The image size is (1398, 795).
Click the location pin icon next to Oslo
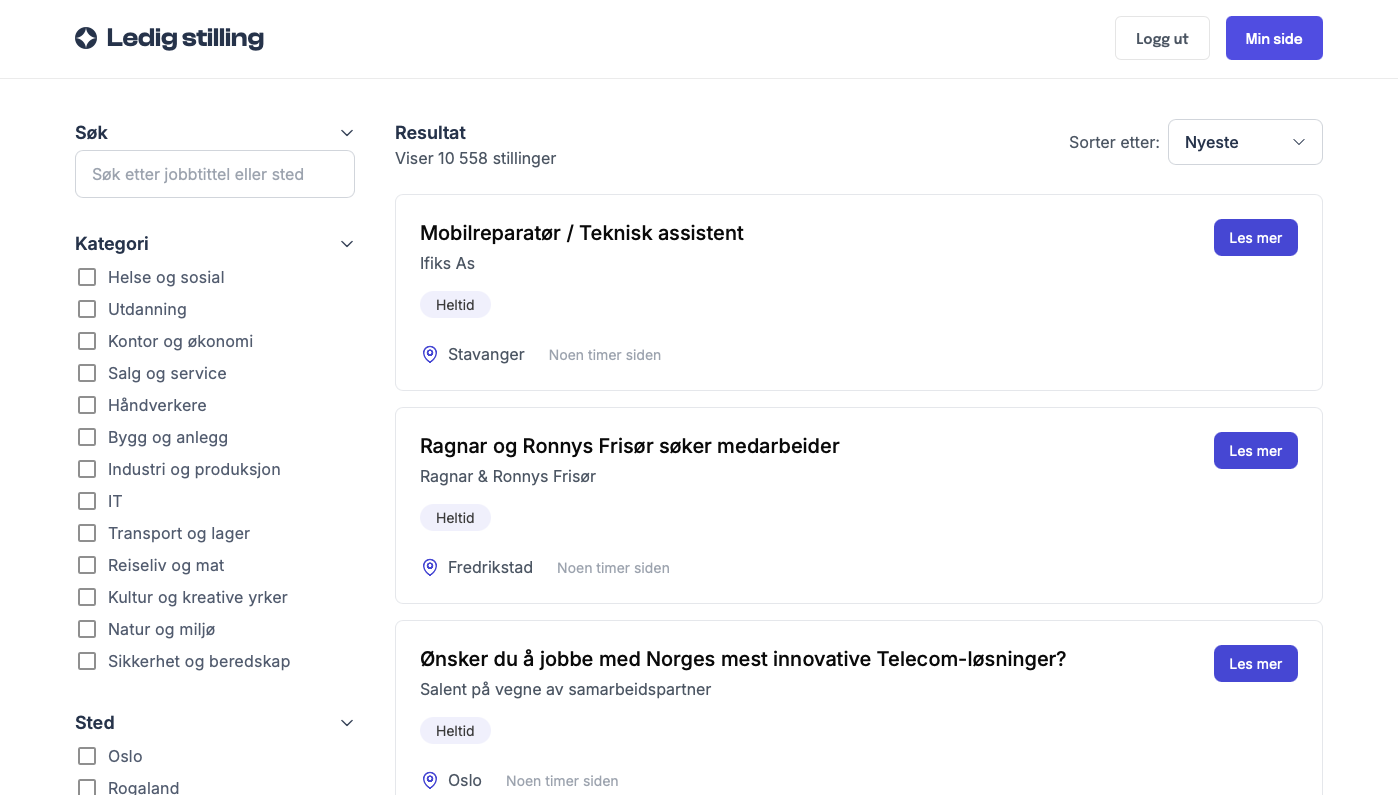click(x=430, y=780)
